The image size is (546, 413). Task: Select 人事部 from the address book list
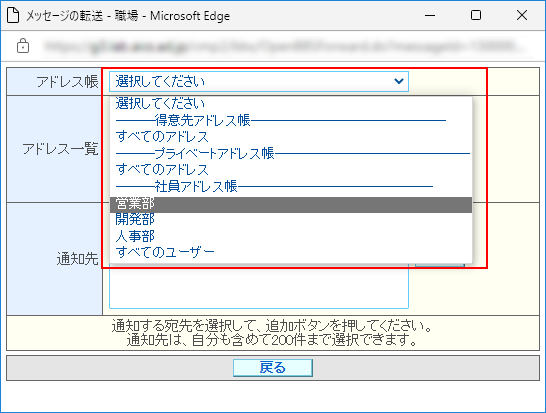tap(291, 236)
